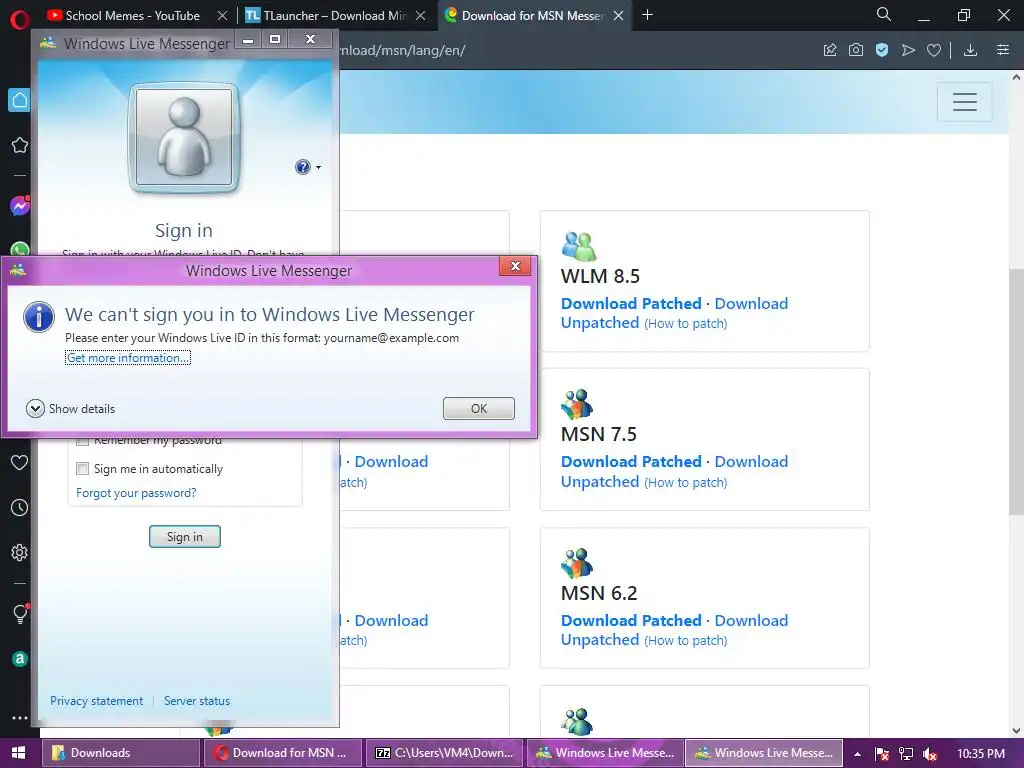
Task: Open the Downloads taskbar item
Action: click(121, 753)
